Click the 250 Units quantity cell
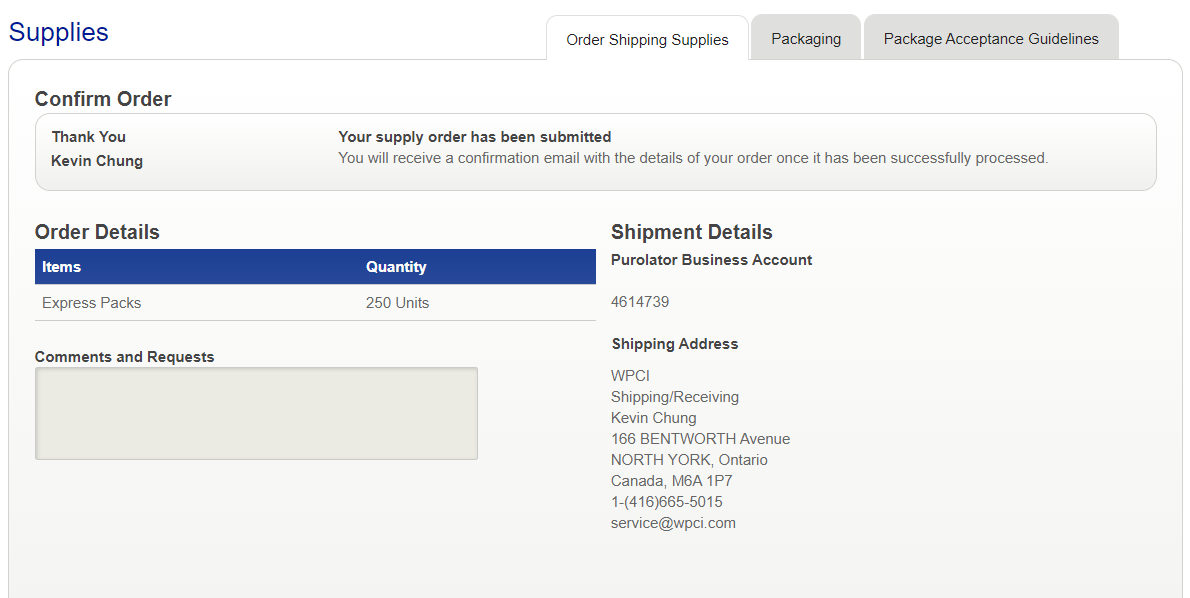Screen dimensions: 1190x598 tap(397, 303)
